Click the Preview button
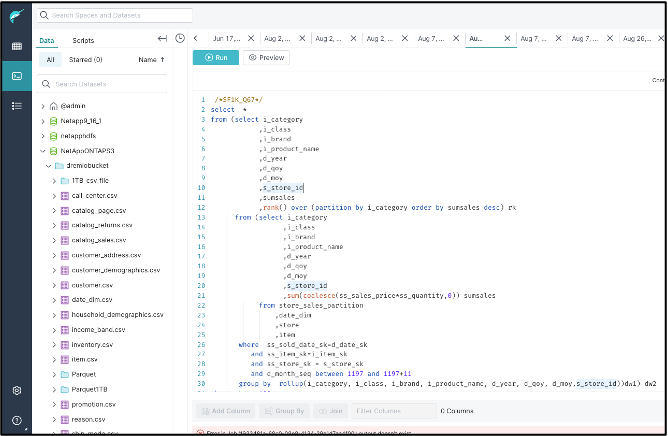 click(x=266, y=58)
